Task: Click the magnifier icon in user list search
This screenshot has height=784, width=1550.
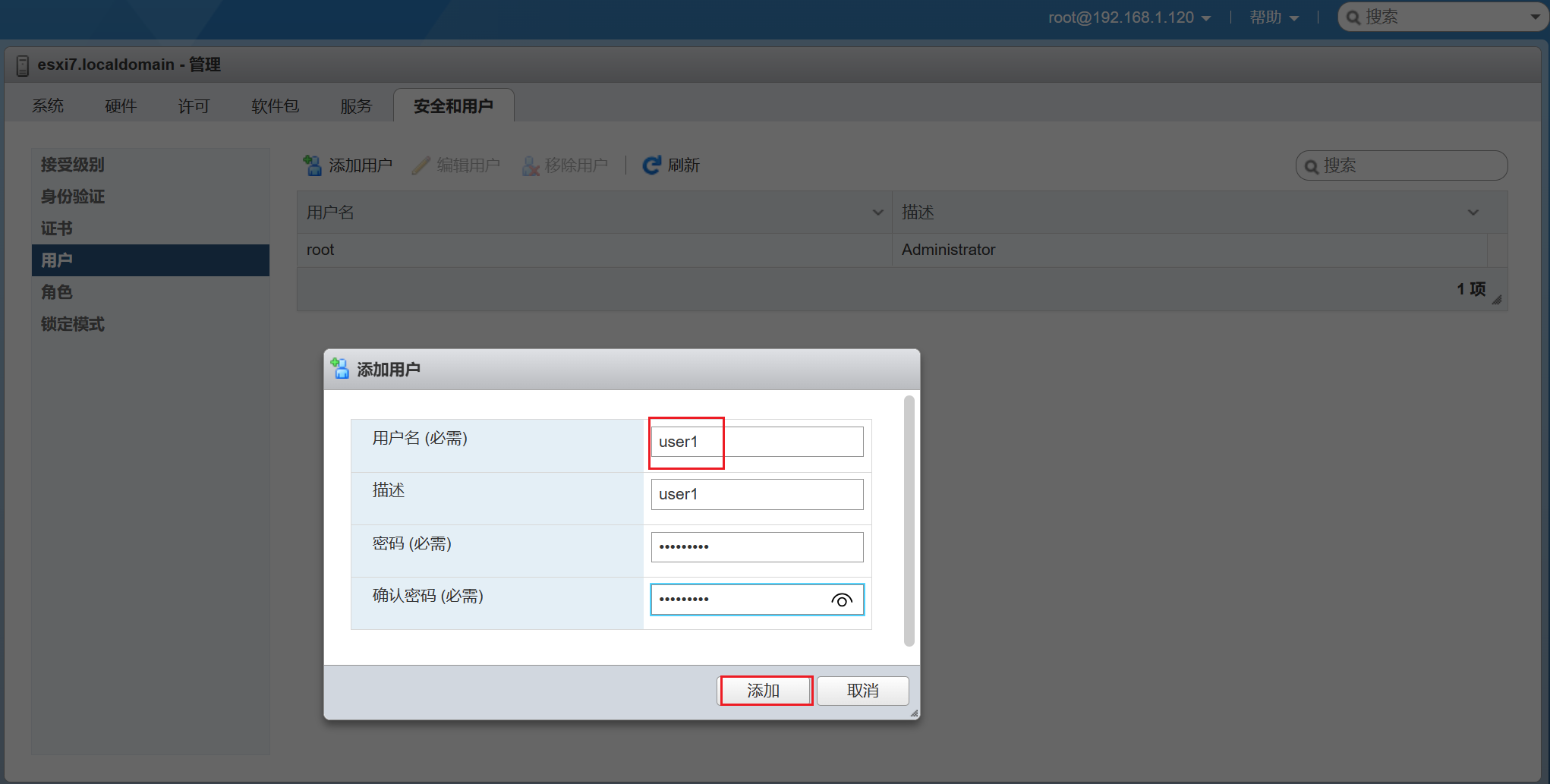Action: 1311,166
